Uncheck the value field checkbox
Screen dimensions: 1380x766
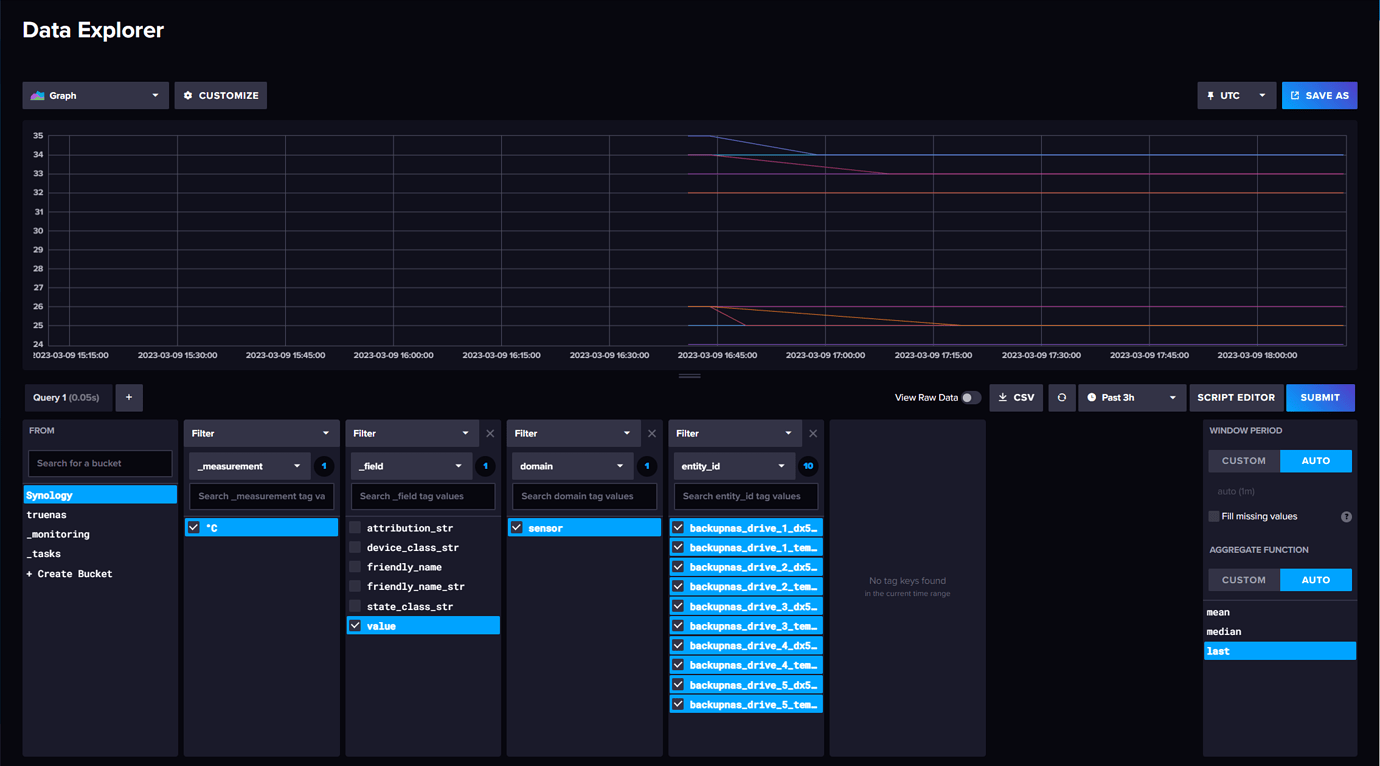click(x=355, y=625)
